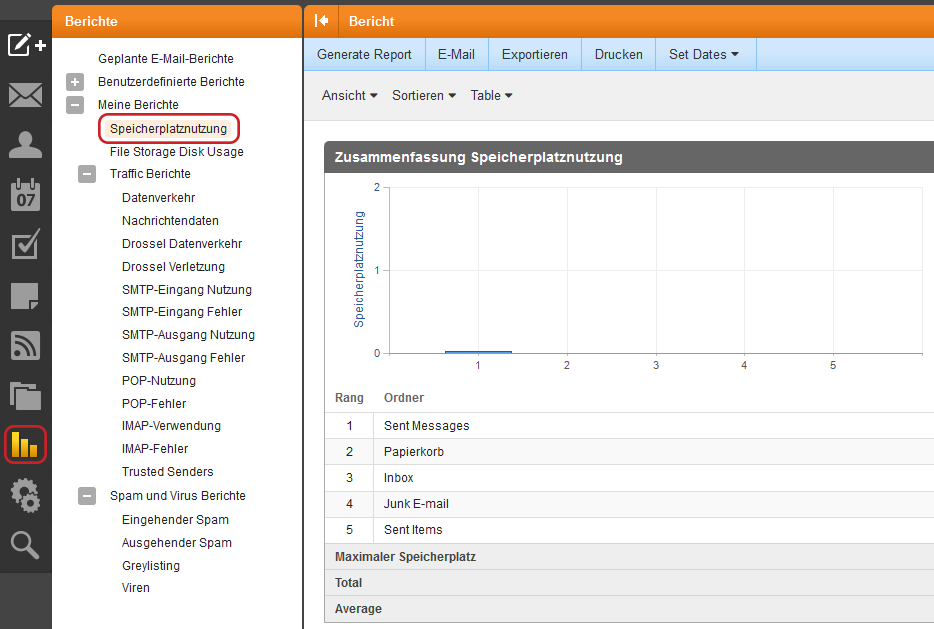Open the RSS feeds icon
The image size is (934, 629).
coord(25,345)
